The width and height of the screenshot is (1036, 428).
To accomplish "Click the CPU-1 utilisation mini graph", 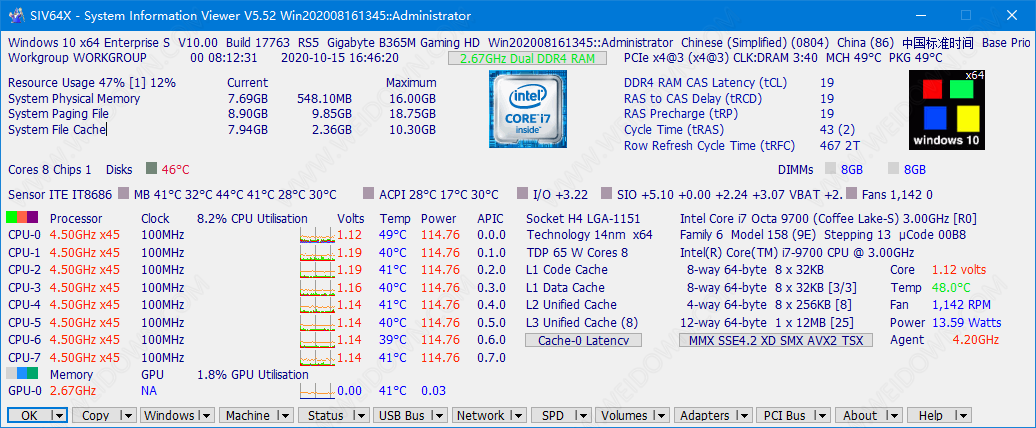I will [x=316, y=252].
